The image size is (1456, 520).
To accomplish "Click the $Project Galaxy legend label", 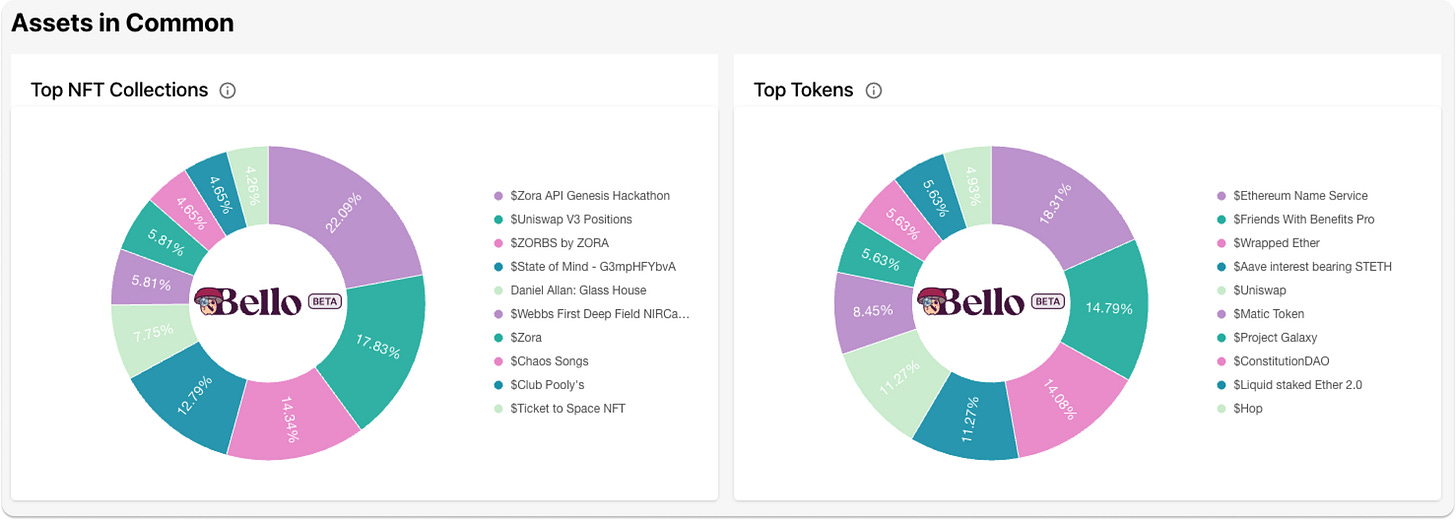I will tap(1275, 338).
